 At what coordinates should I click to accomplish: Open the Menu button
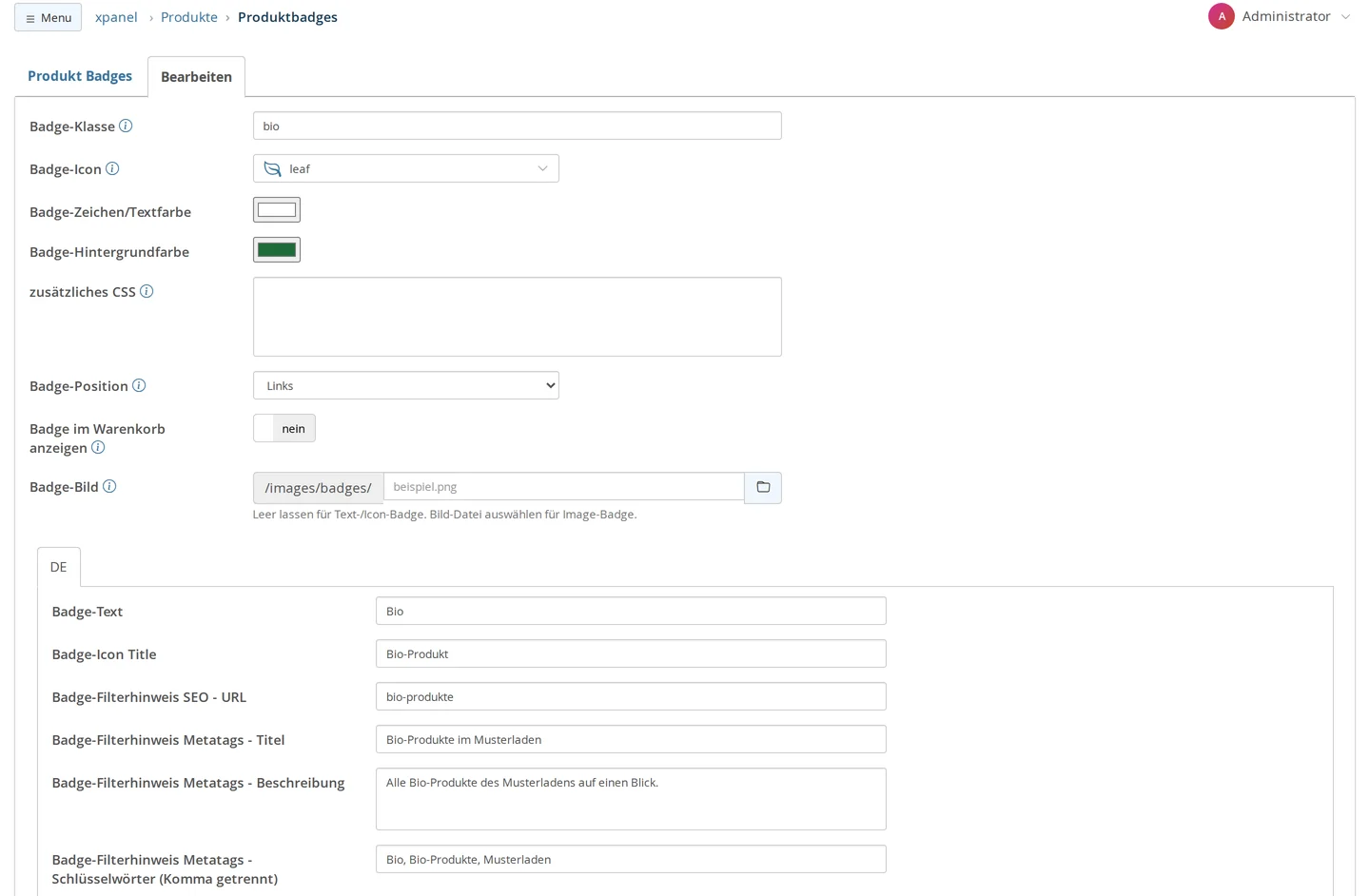49,17
